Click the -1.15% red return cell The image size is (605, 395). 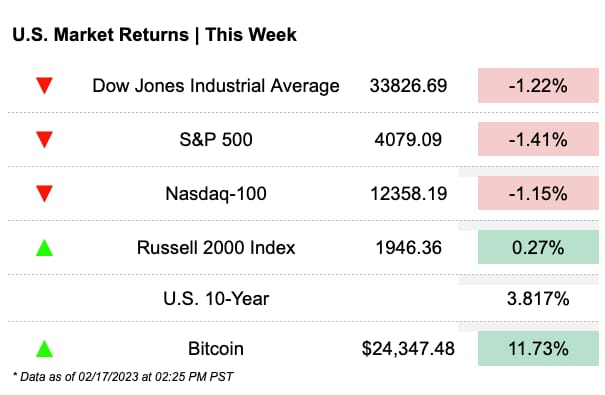click(x=538, y=193)
